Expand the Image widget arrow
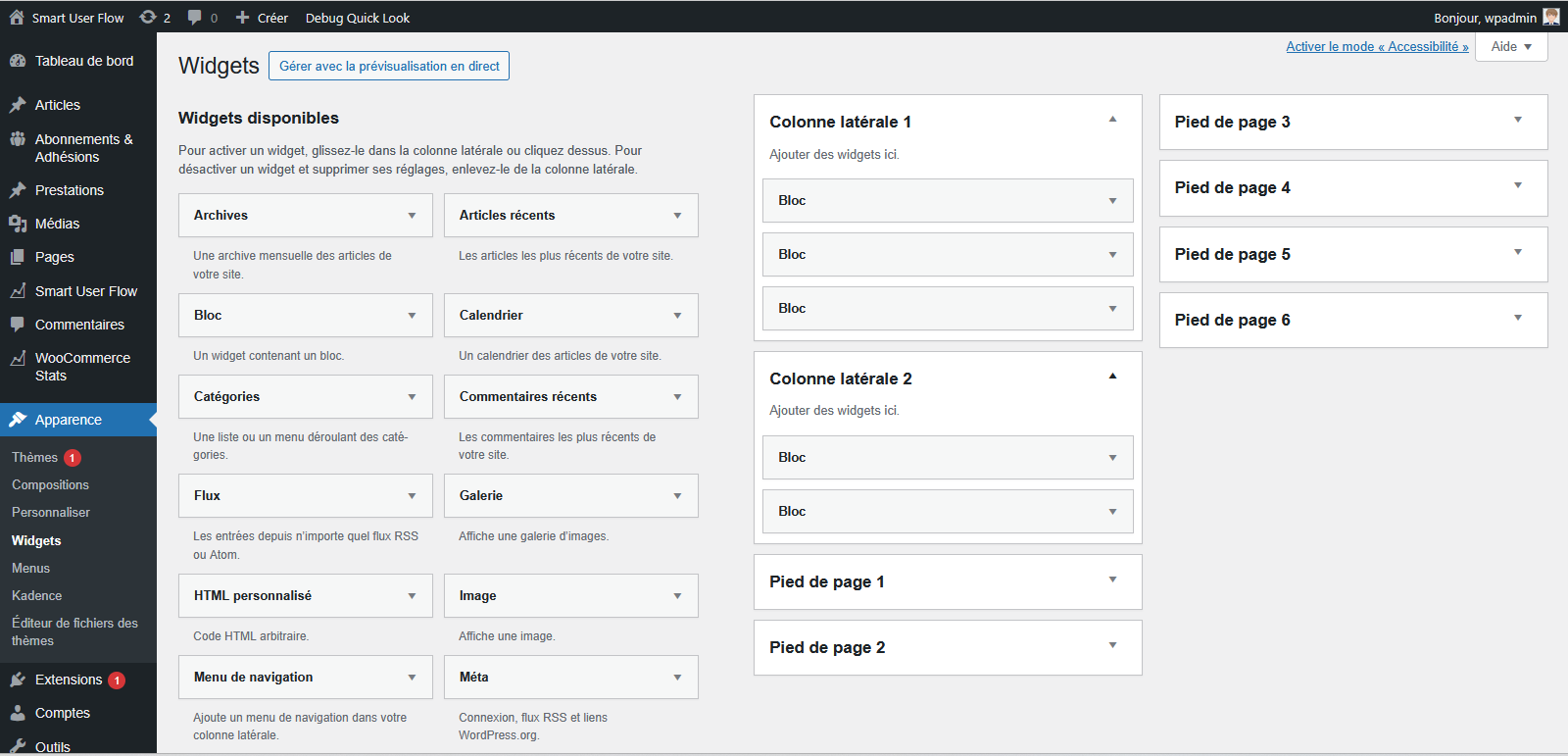This screenshot has height=756, width=1568. 677,596
